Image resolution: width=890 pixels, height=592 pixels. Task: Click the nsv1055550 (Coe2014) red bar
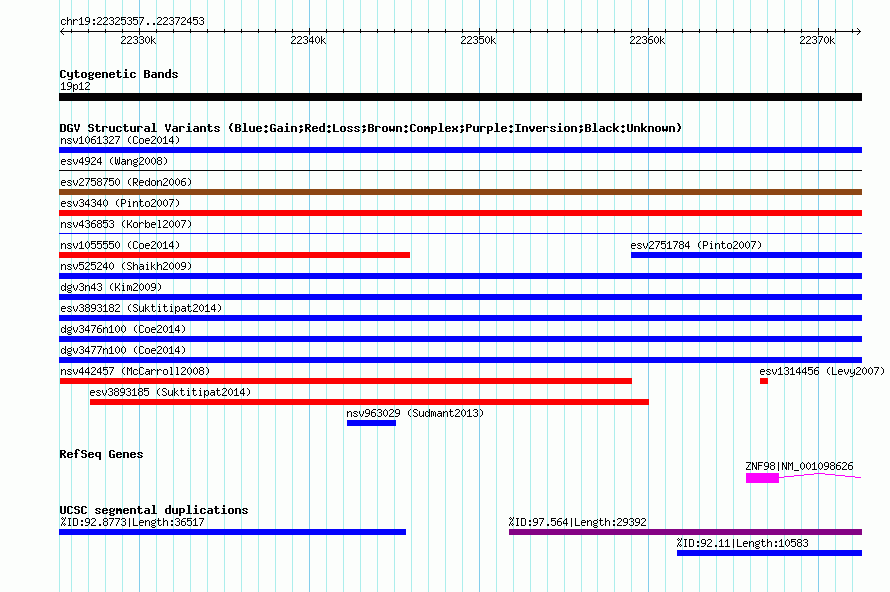[x=234, y=255]
